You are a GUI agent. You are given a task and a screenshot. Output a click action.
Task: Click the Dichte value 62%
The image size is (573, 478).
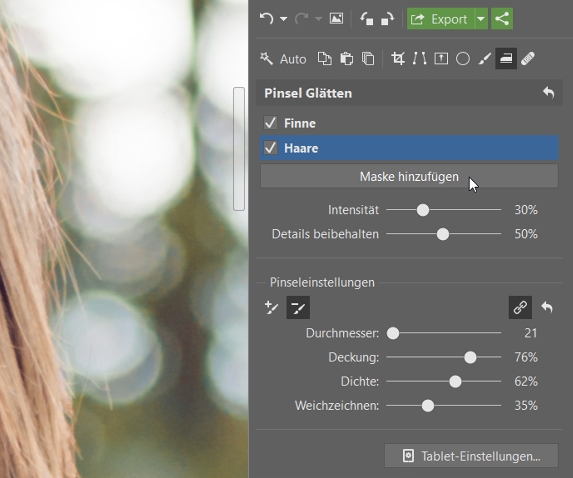[x=526, y=382]
